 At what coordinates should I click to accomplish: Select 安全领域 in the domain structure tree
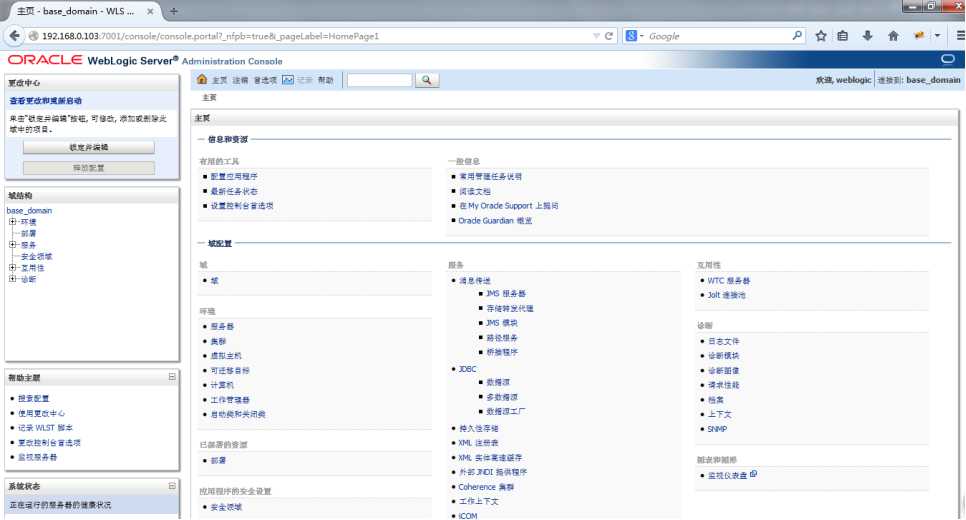[36, 256]
